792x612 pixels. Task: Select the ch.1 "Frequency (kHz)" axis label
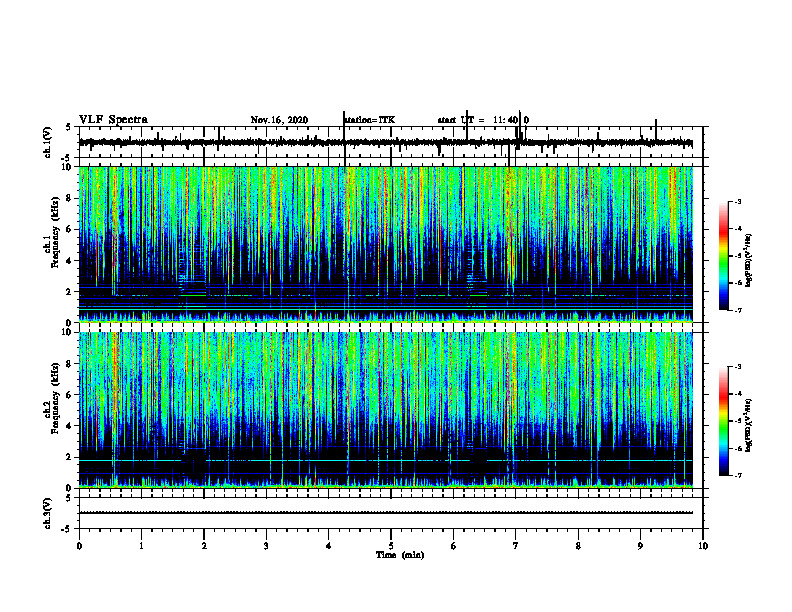click(x=56, y=232)
